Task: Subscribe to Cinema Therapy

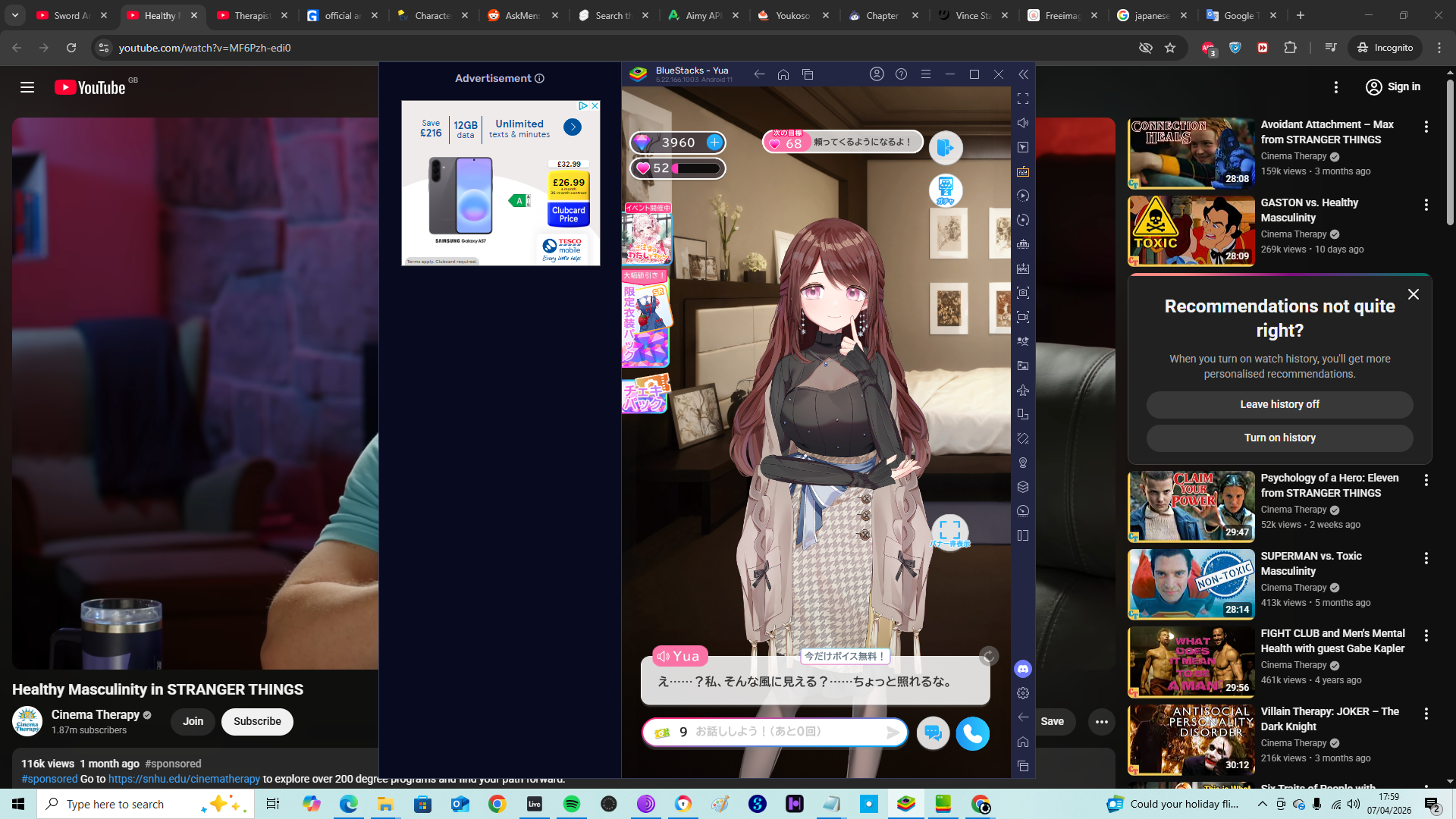Action: click(x=257, y=721)
